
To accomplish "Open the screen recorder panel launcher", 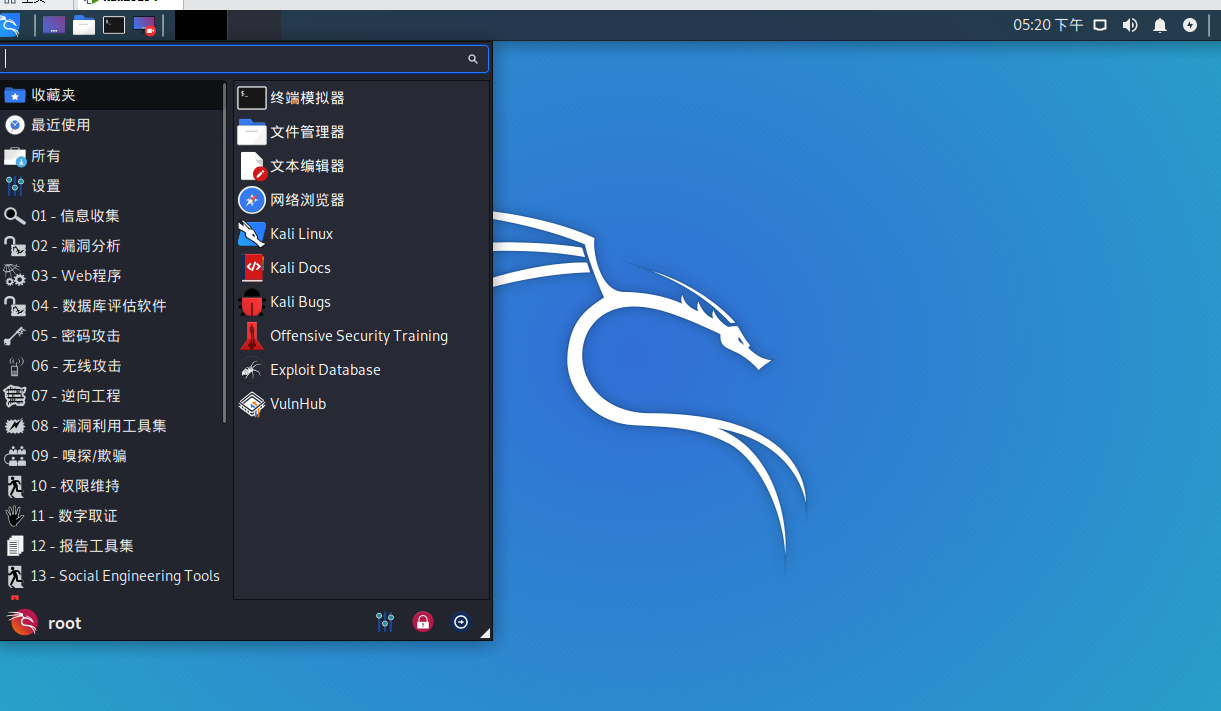I will coord(145,25).
